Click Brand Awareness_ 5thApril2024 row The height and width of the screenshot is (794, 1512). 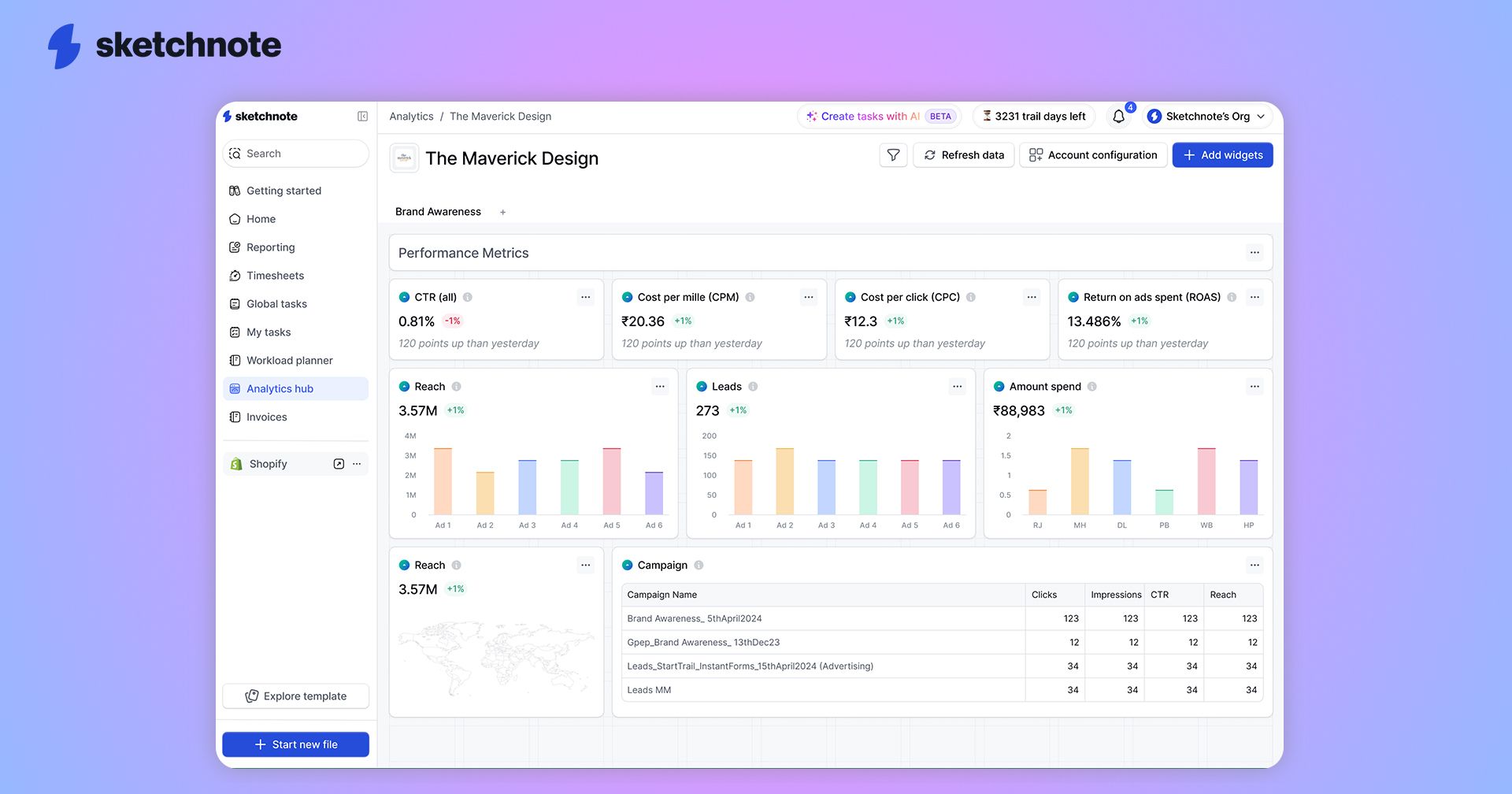coord(942,618)
